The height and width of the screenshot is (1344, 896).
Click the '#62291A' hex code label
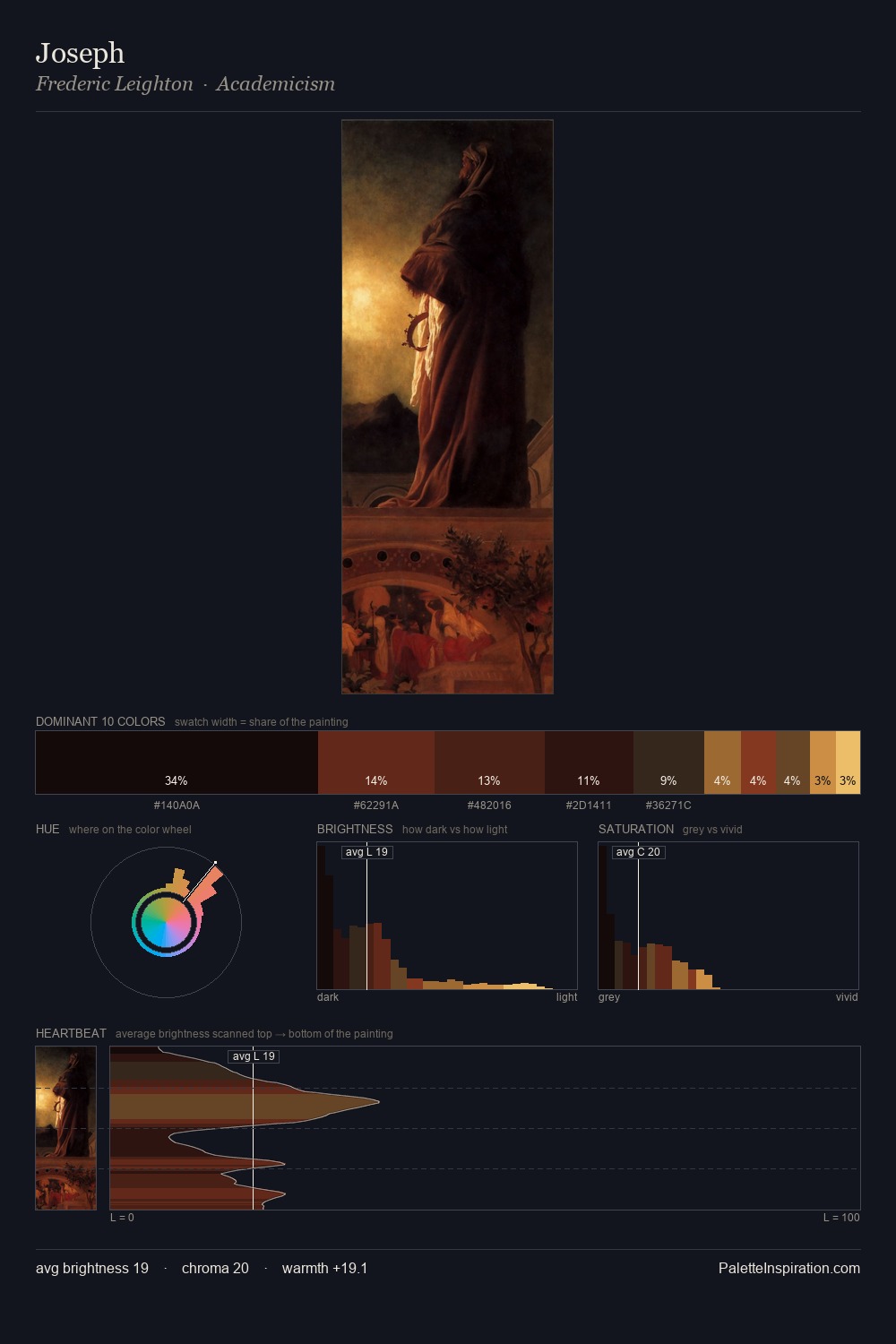point(376,806)
